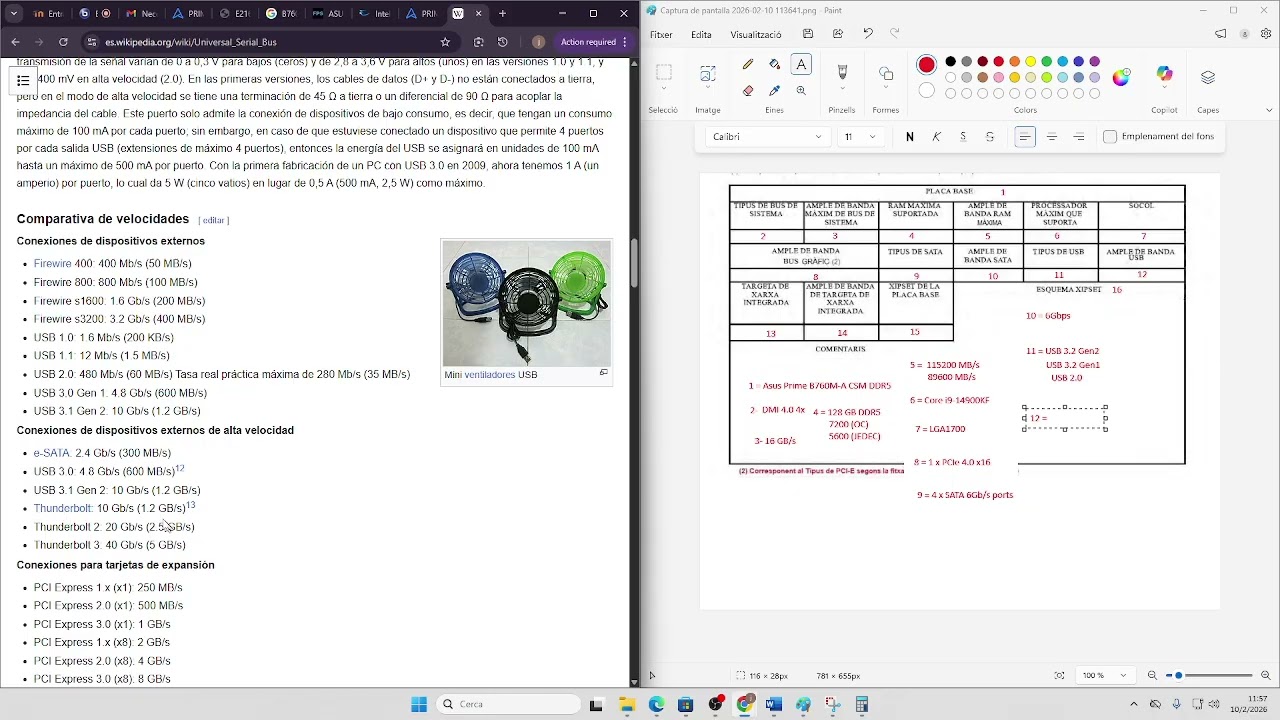Enable the Emplenament del fons checkbox
The image size is (1280, 720).
(1110, 137)
